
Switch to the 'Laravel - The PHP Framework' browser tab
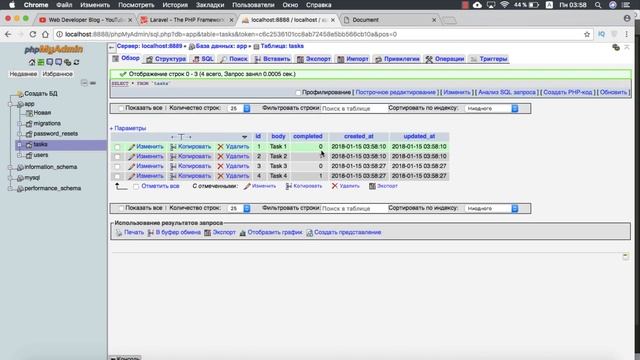tap(187, 20)
